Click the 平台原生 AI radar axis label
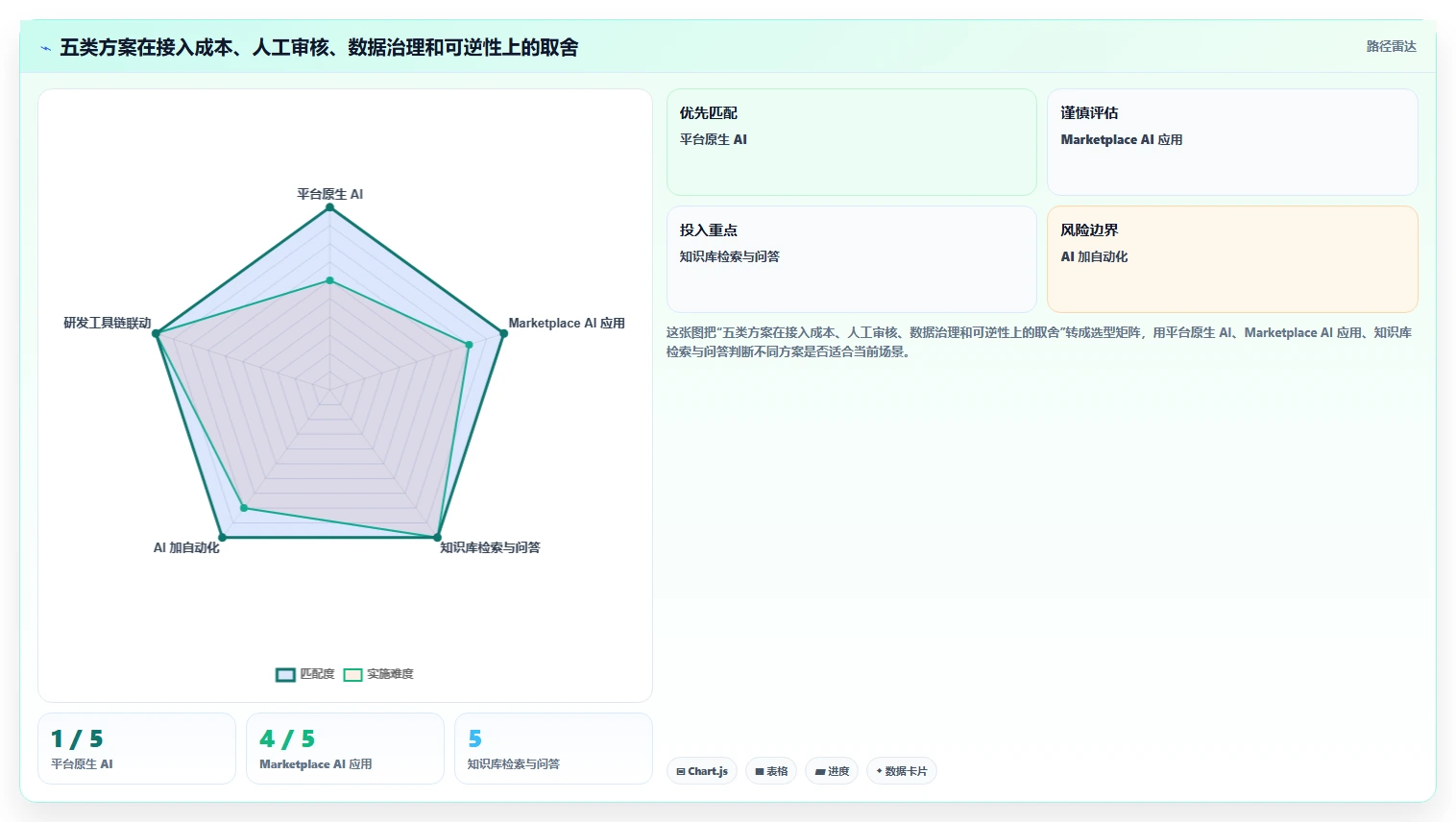The image size is (1456, 822). tap(329, 194)
